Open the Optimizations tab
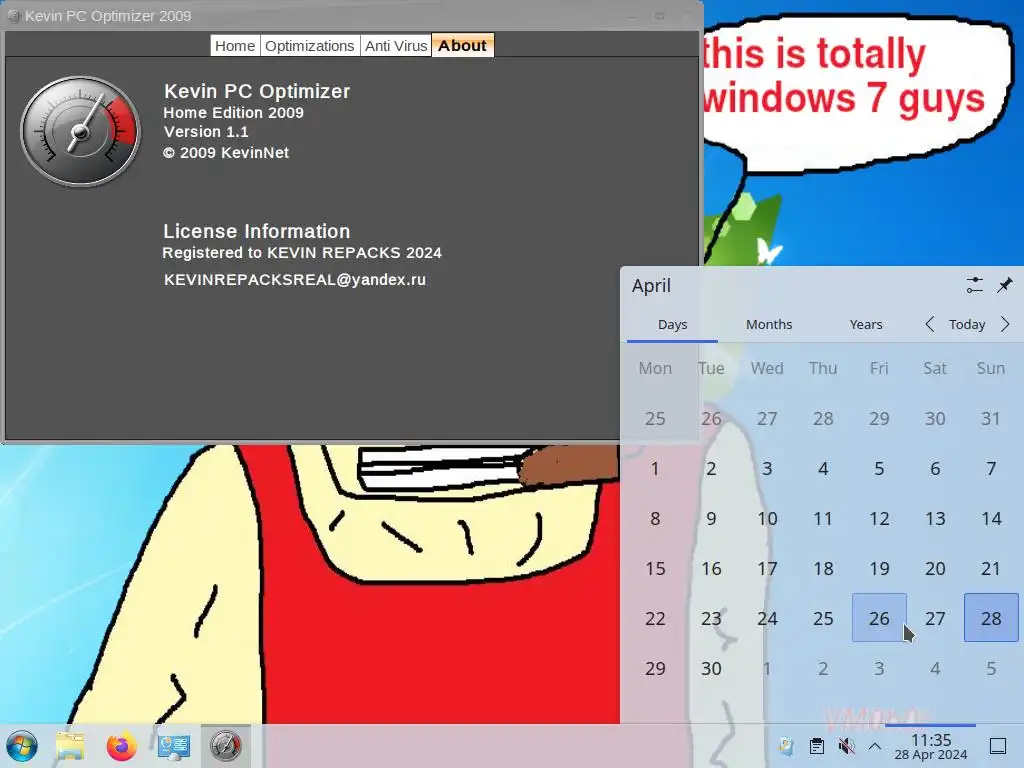 coord(310,46)
